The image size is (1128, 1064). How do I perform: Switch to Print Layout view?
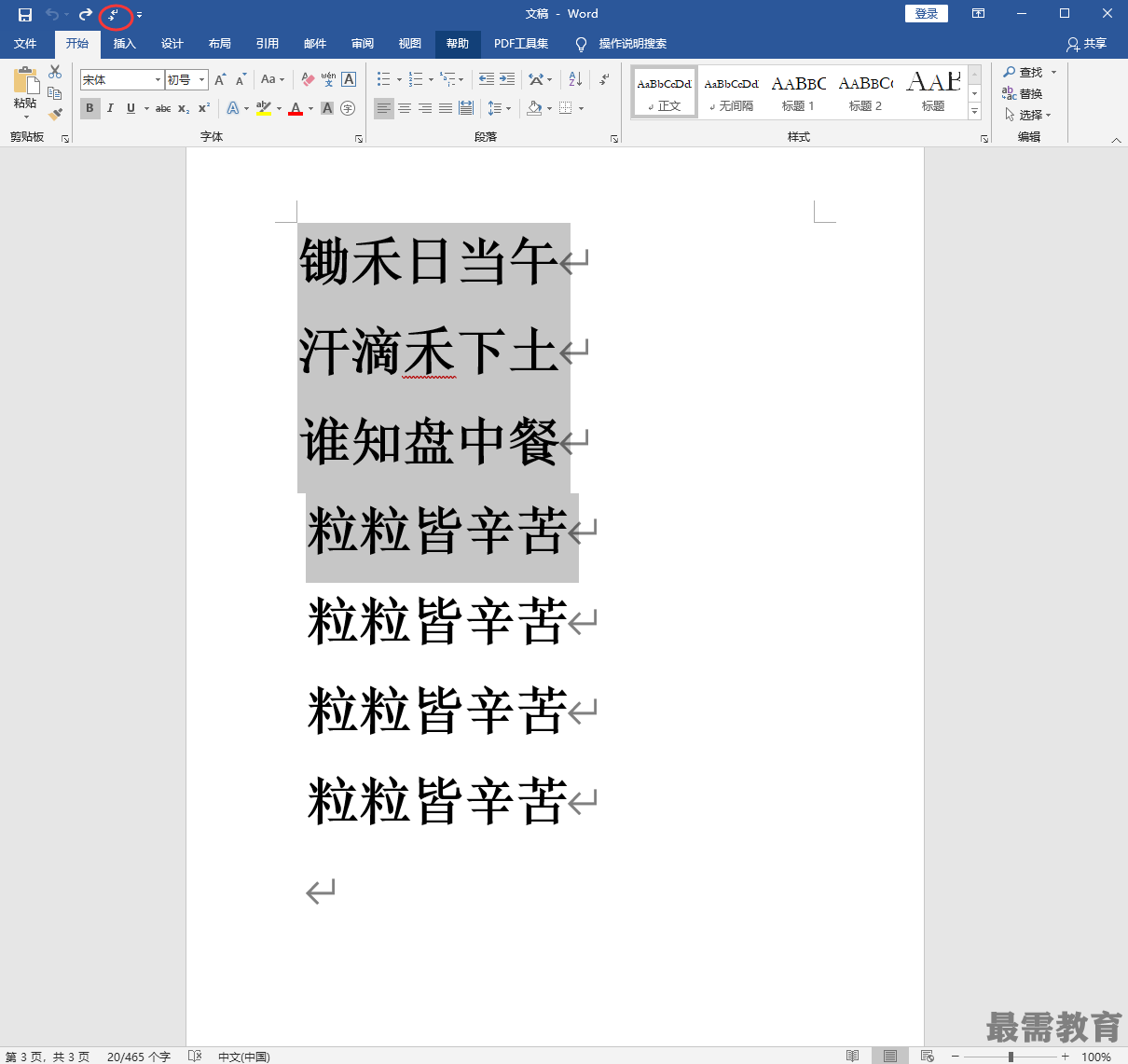coord(890,1056)
